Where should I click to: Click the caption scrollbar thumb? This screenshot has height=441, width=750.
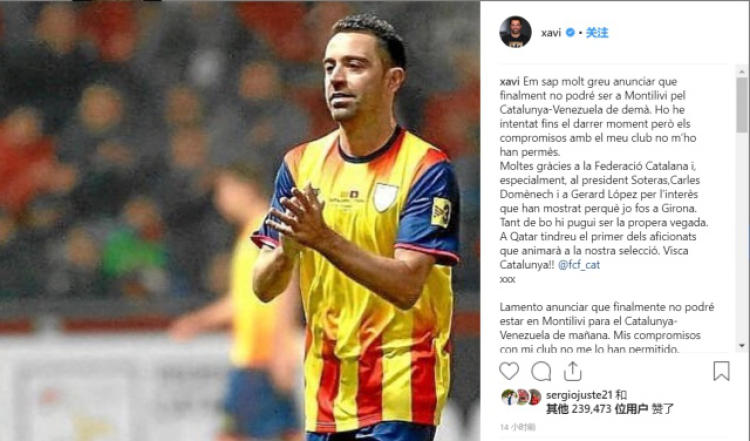pyautogui.click(x=742, y=105)
